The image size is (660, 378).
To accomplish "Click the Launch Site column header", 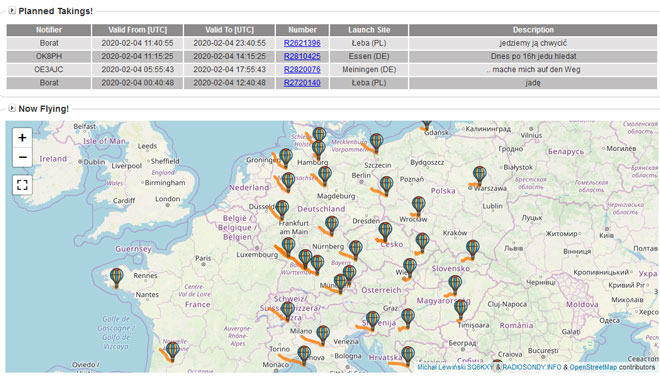I will (369, 30).
